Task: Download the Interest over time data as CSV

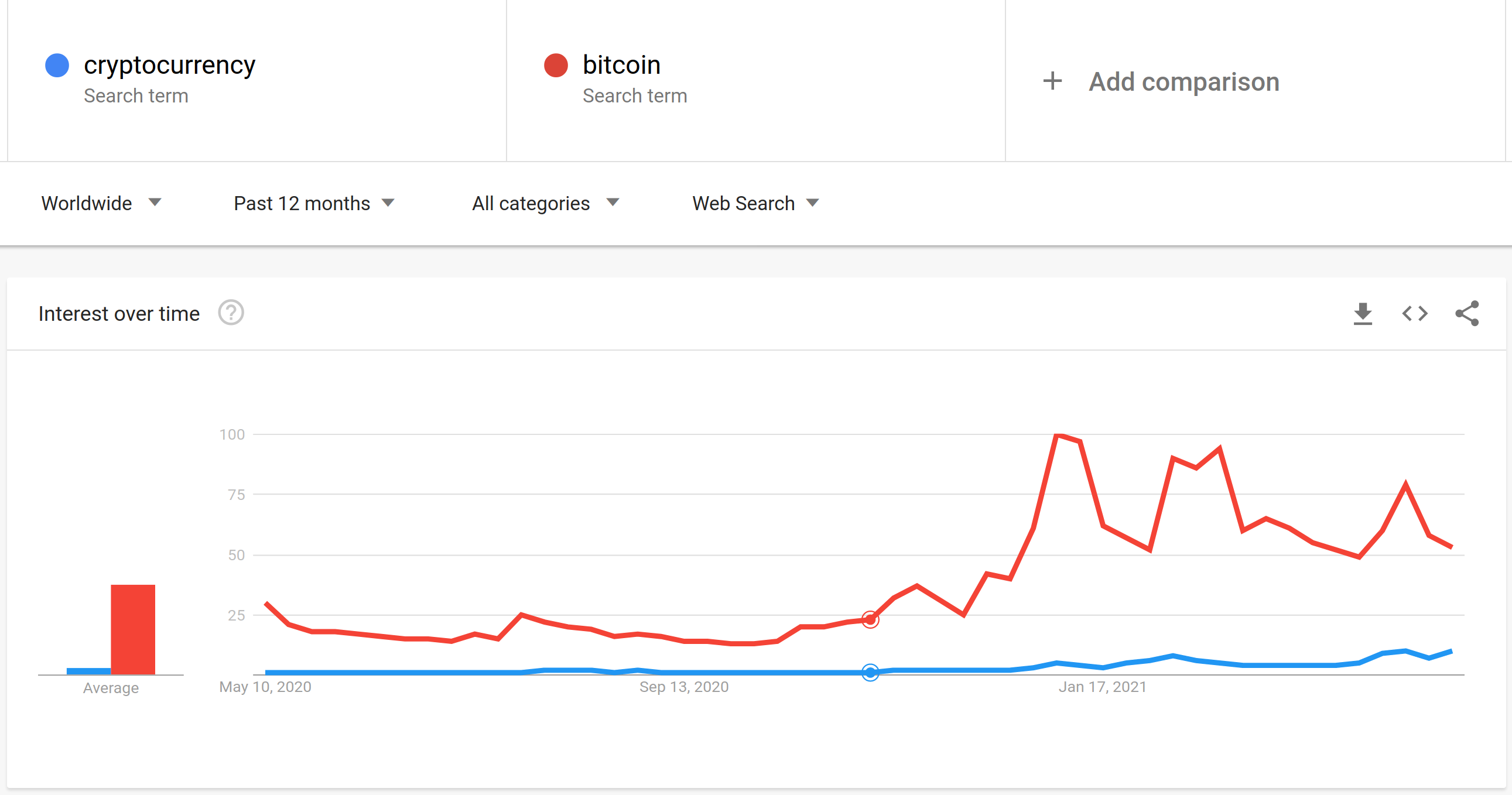Action: pos(1363,313)
